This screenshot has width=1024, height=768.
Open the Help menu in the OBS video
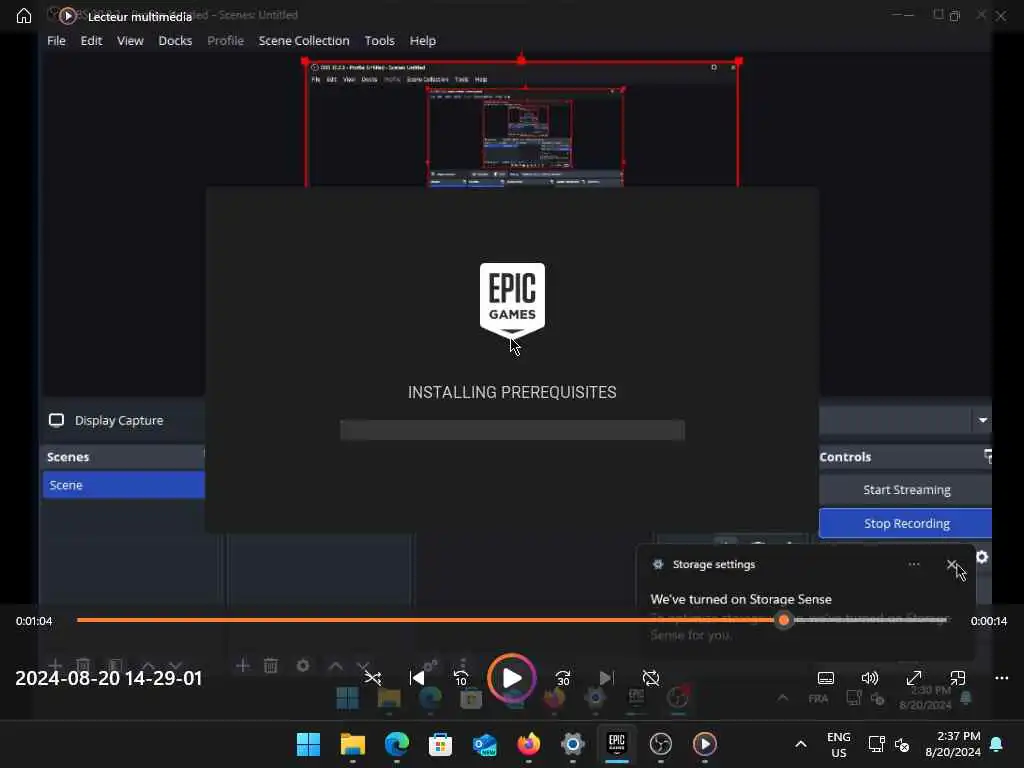click(423, 40)
